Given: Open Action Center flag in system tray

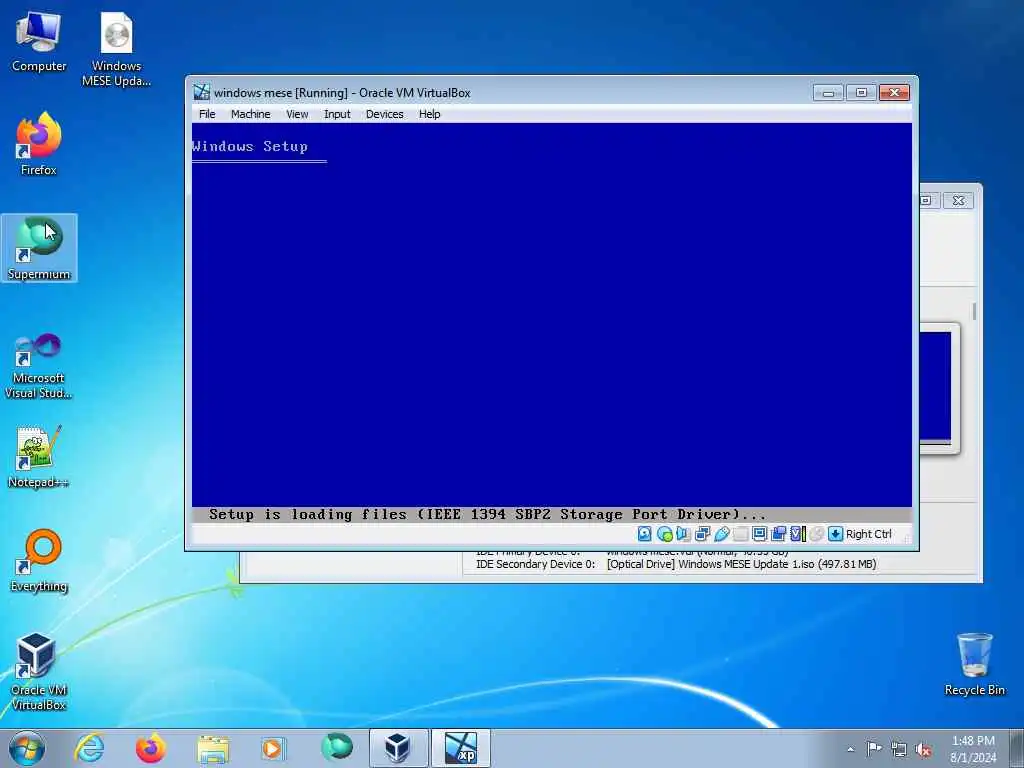Looking at the screenshot, I should point(874,748).
